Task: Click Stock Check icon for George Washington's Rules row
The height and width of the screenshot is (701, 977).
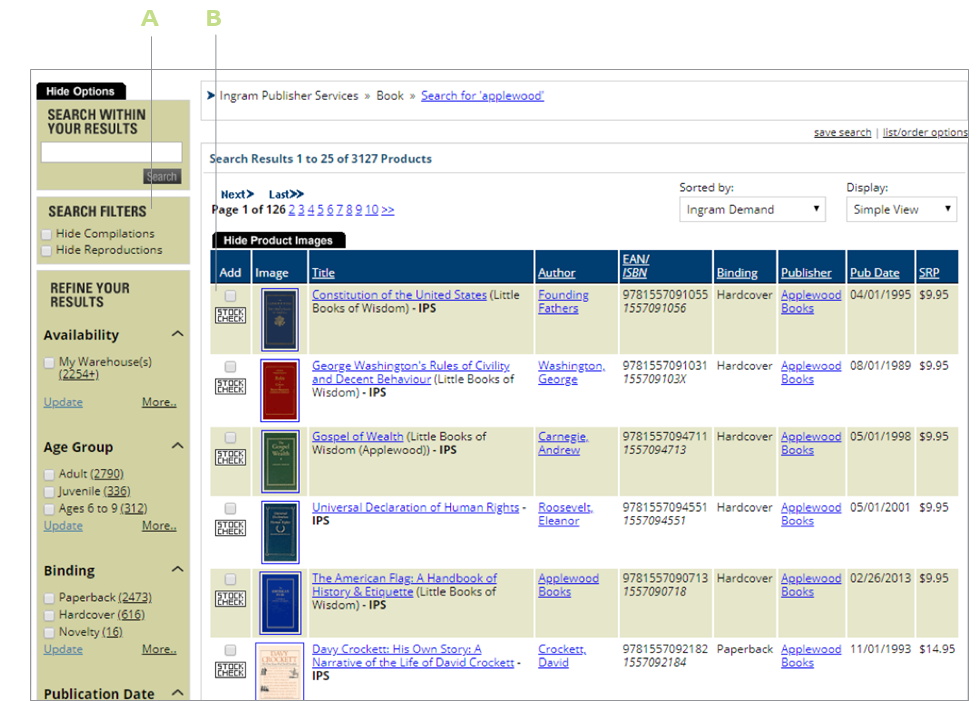Action: 231,386
